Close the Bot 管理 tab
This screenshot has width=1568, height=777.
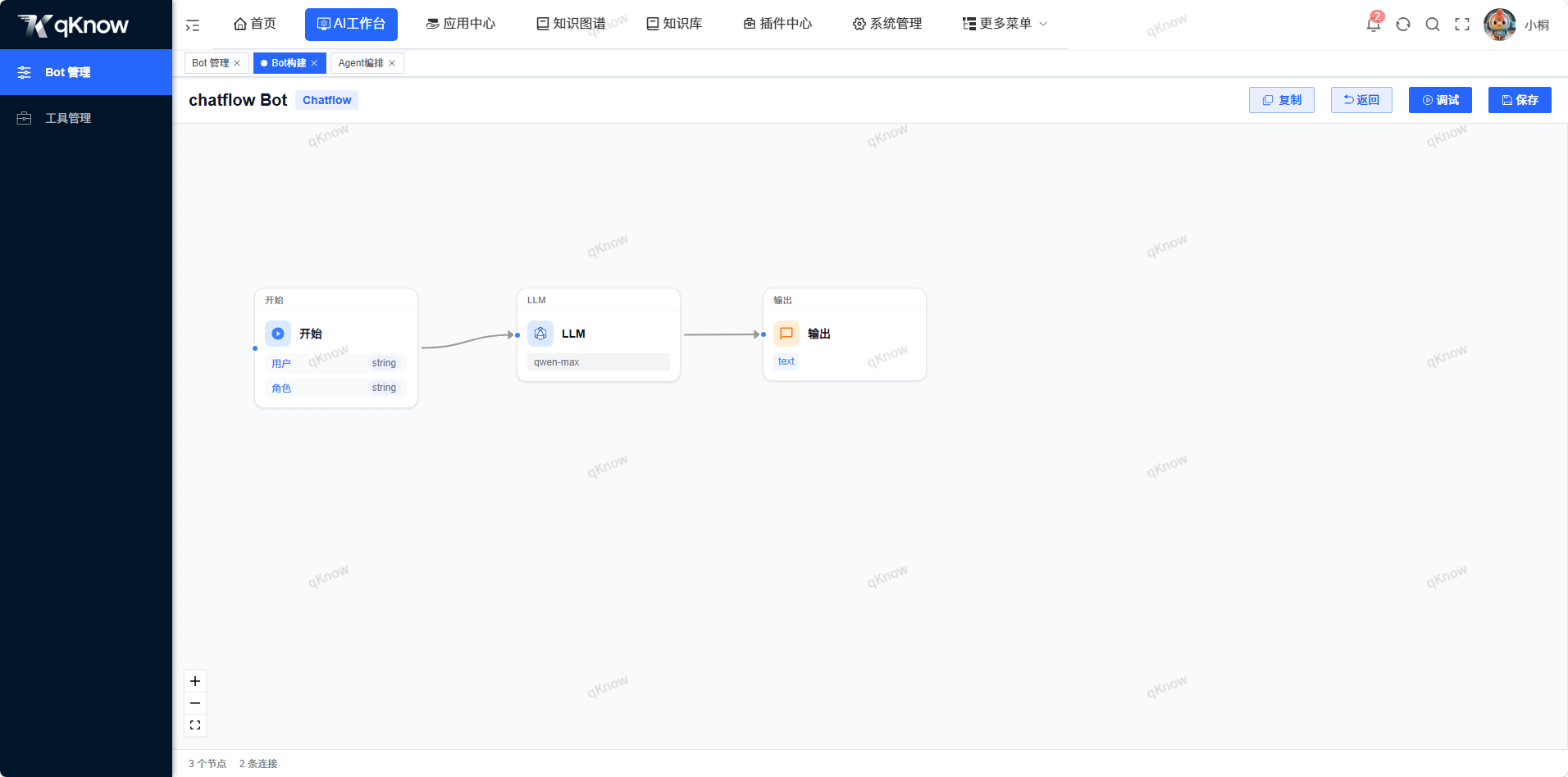tap(237, 63)
